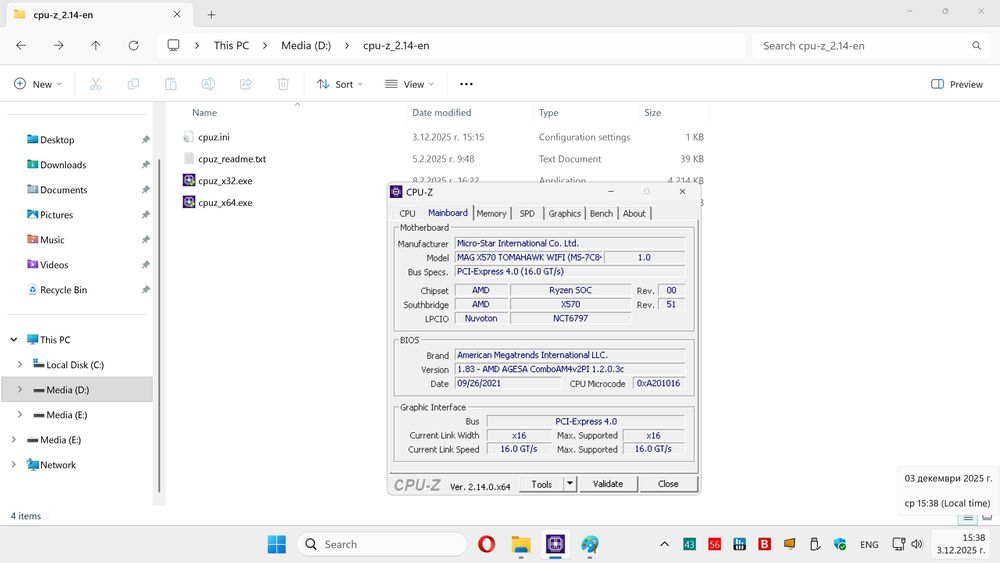Go forward in File Explorer

[58, 46]
